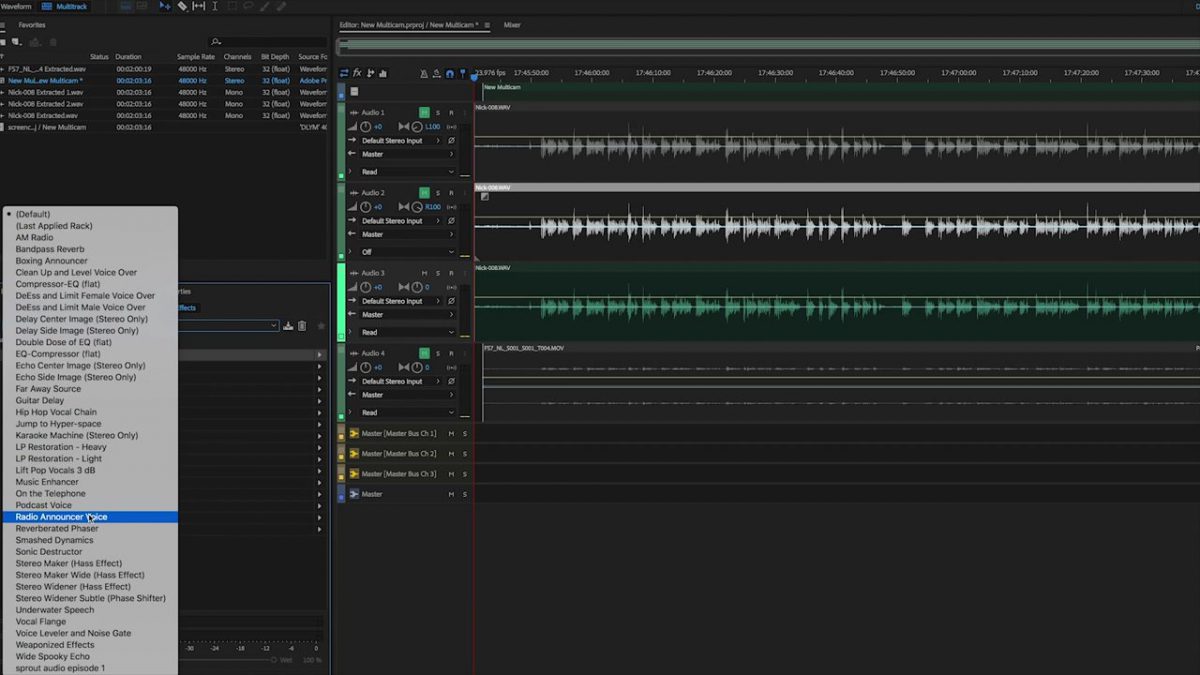This screenshot has width=1200, height=675.
Task: Select Podcast Voice from preset list
Action: (43, 505)
